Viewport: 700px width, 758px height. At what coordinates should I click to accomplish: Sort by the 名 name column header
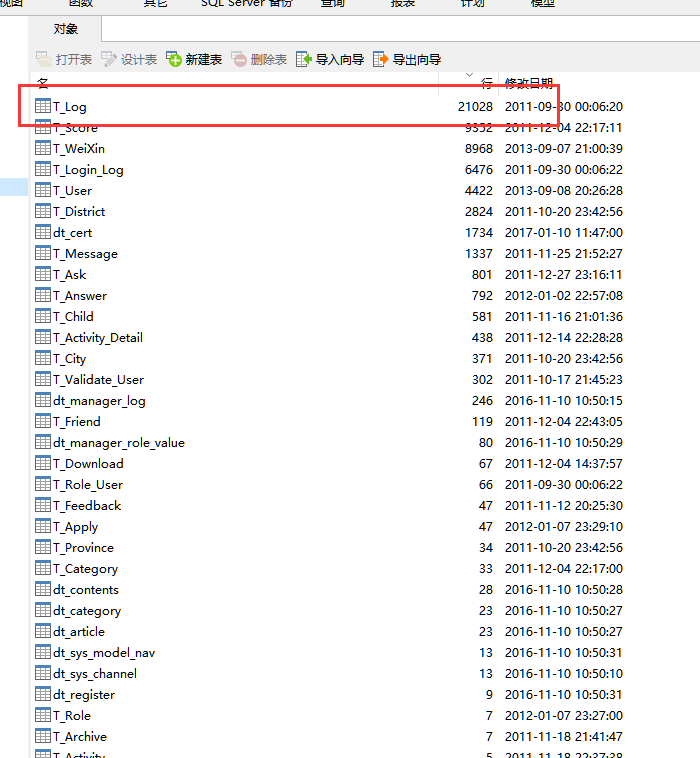43,82
